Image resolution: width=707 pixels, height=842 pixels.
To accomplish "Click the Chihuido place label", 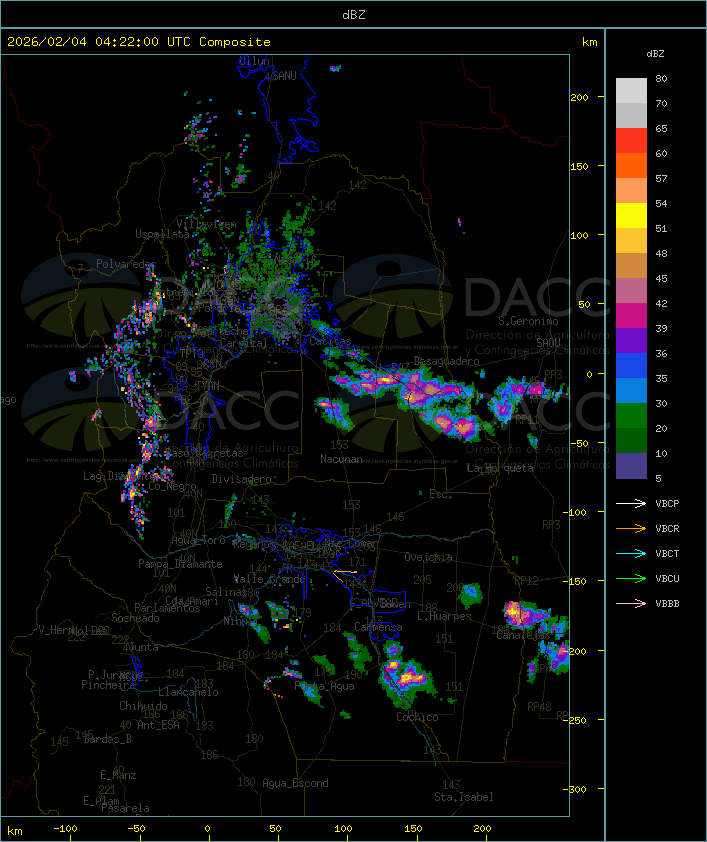I will coord(143,706).
